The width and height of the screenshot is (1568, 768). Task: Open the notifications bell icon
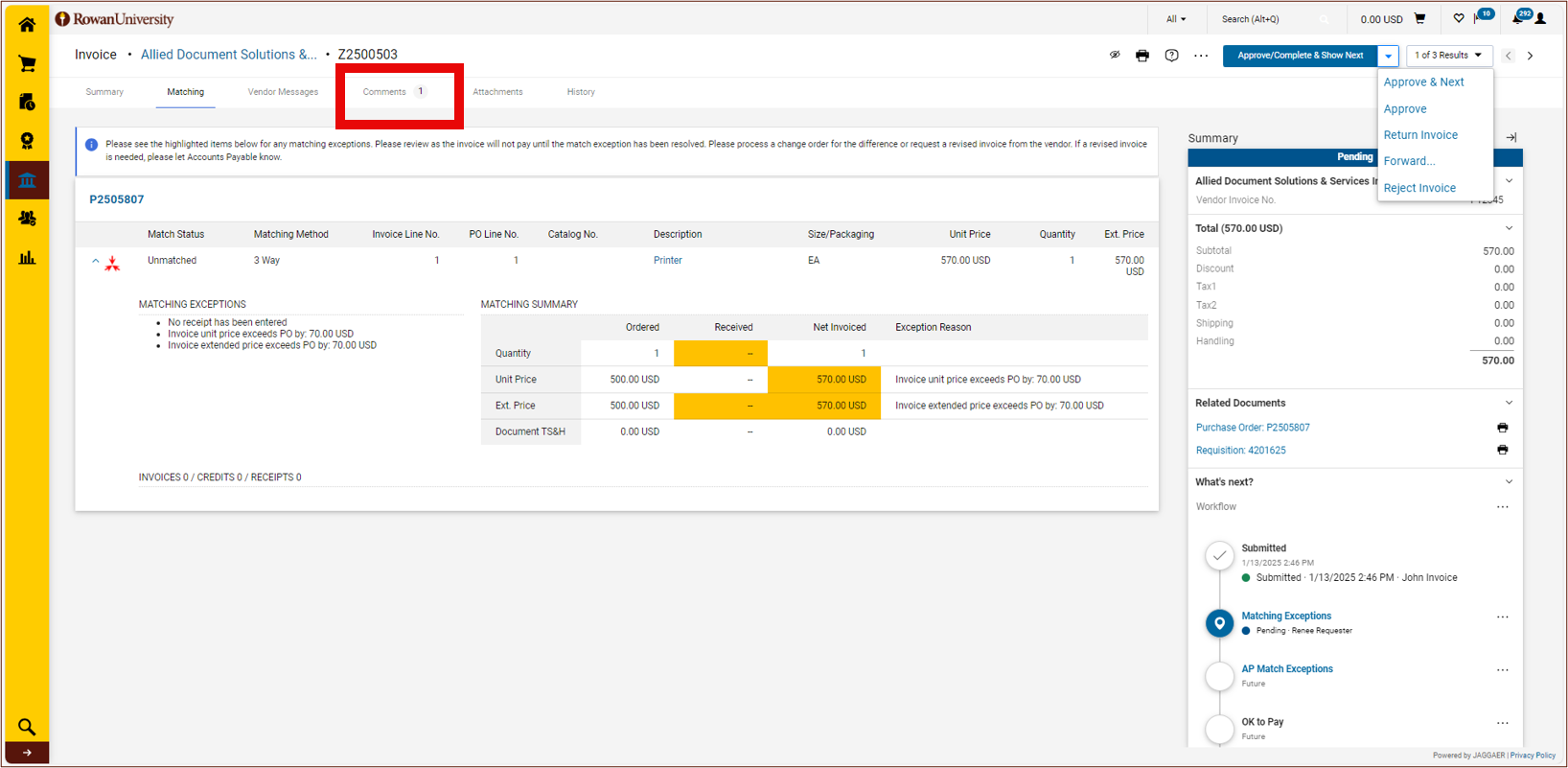(1518, 19)
